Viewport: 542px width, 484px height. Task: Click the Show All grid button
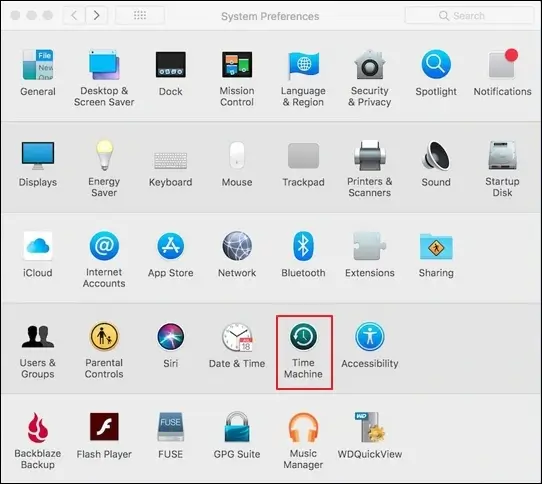140,15
